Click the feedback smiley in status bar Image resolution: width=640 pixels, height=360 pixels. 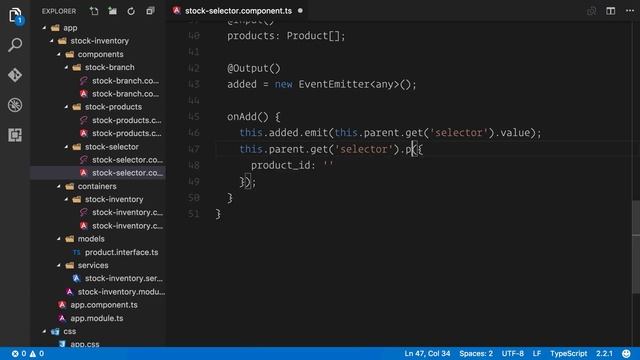(x=627, y=353)
